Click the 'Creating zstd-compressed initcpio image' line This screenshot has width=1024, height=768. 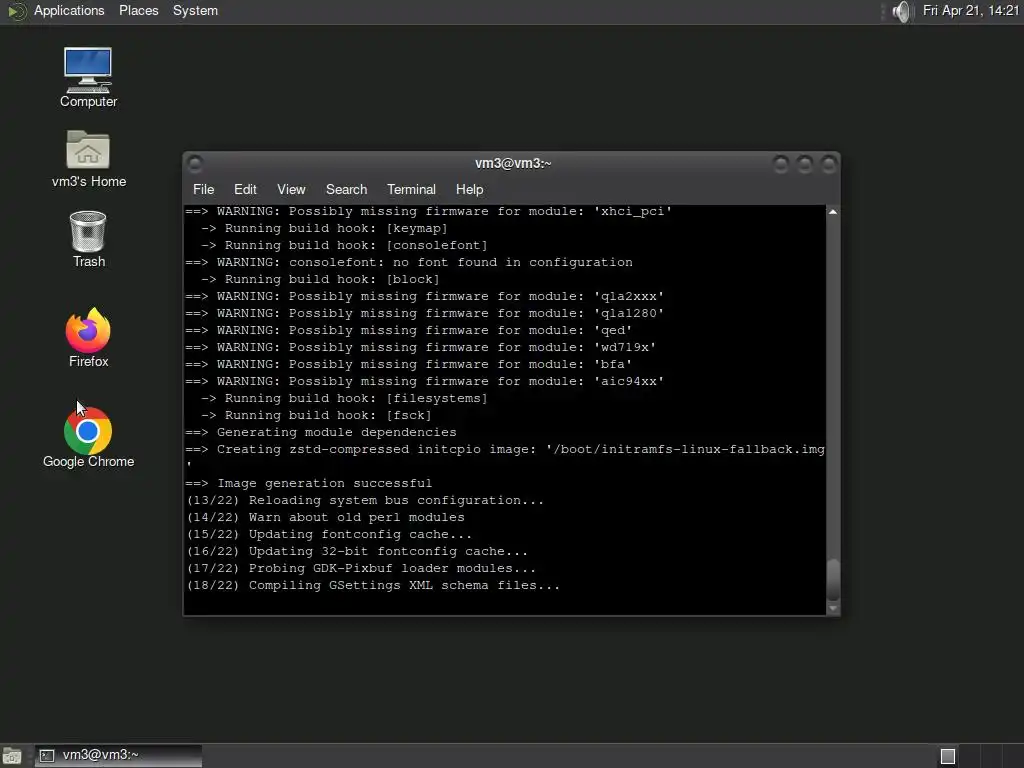505,449
